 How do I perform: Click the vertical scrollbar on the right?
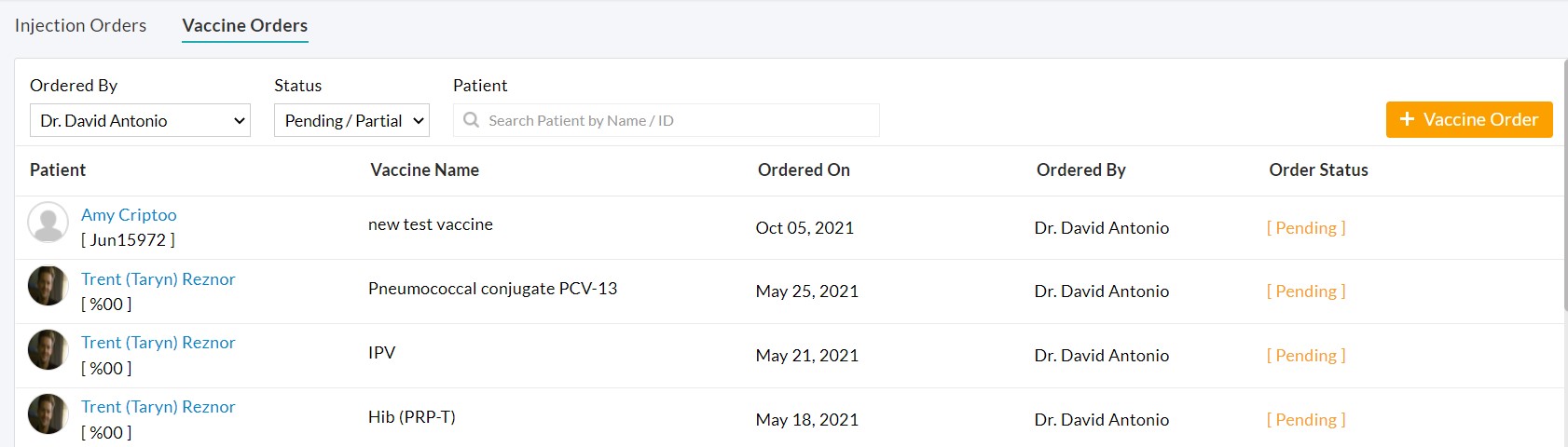1564,186
